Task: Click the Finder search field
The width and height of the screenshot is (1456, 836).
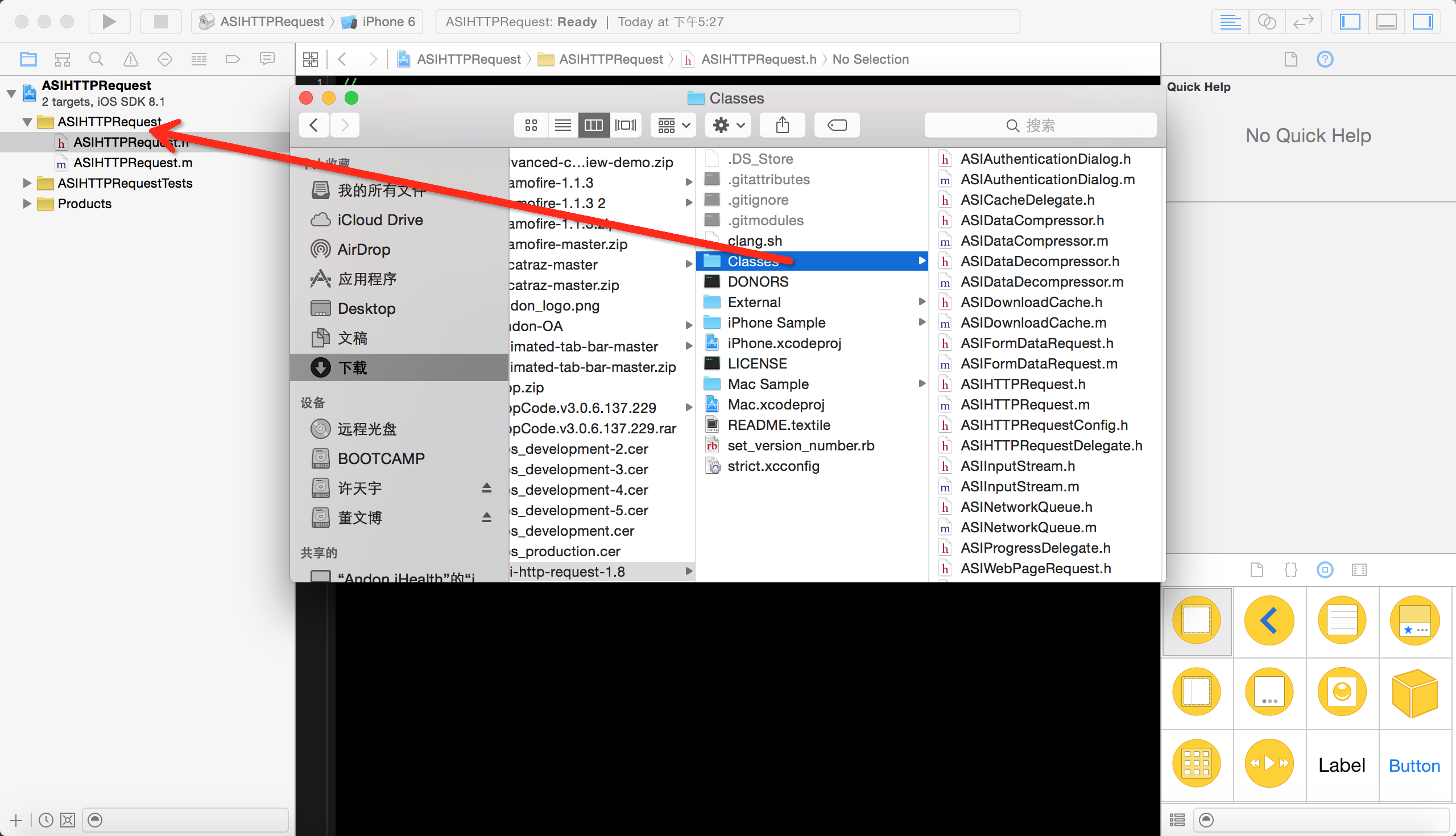Action: (1040, 125)
